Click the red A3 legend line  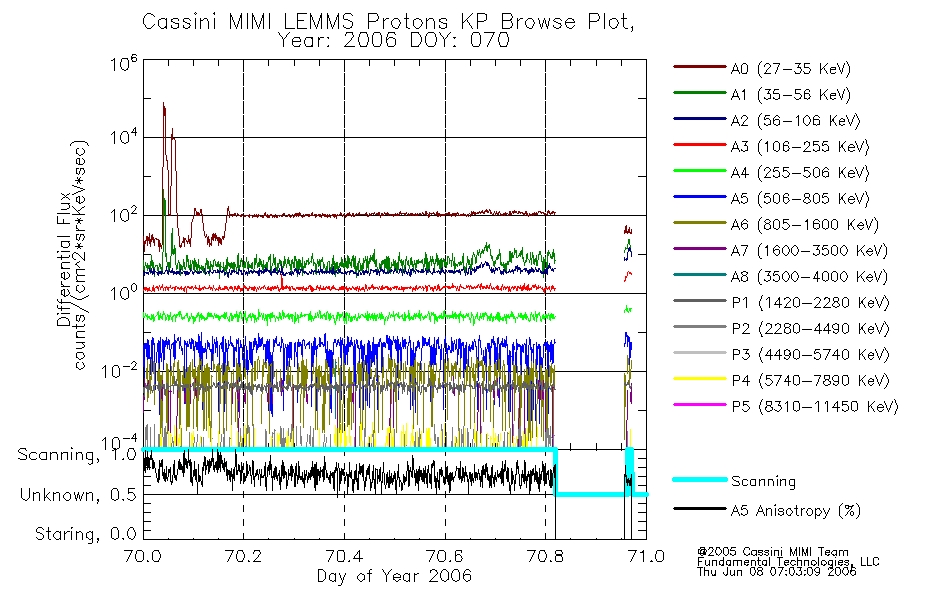tap(699, 145)
